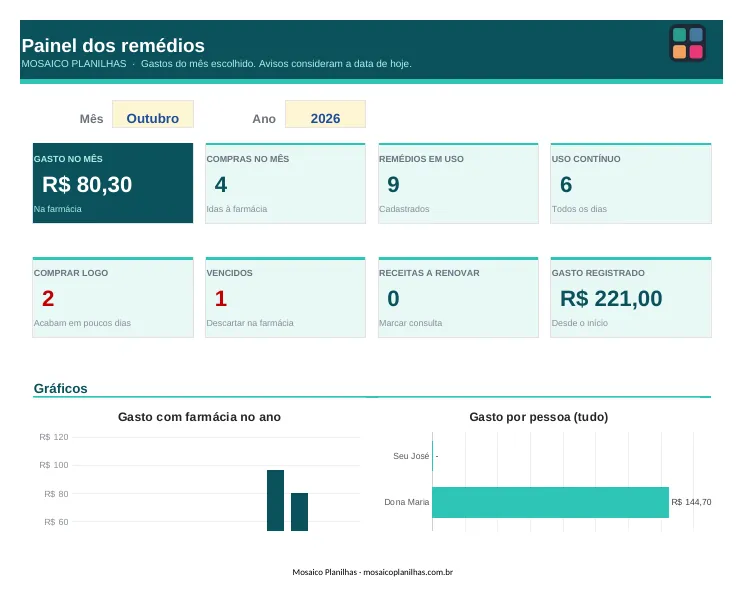Click the Gasto registrado value R$ 221,00

pyautogui.click(x=611, y=298)
